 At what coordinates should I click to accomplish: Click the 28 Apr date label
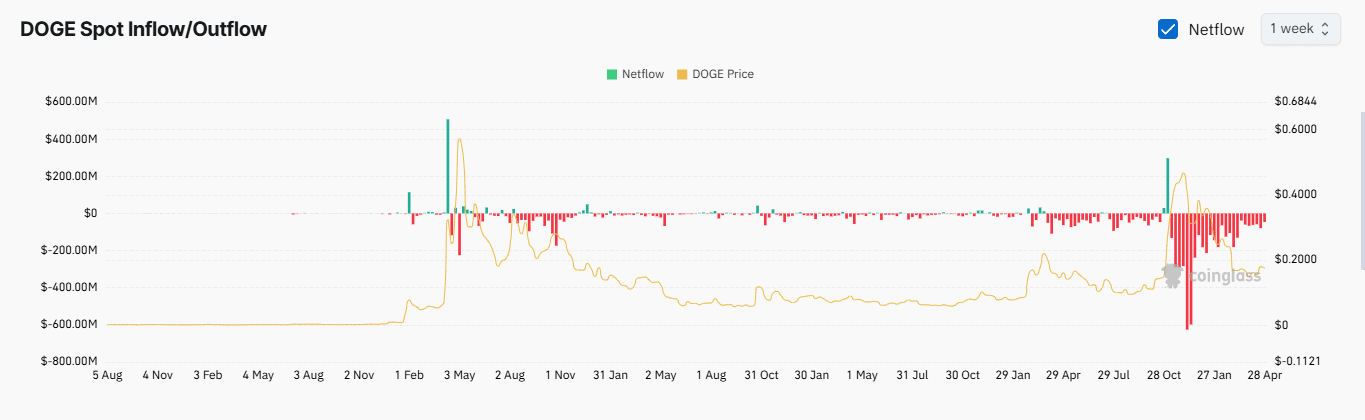(1263, 376)
